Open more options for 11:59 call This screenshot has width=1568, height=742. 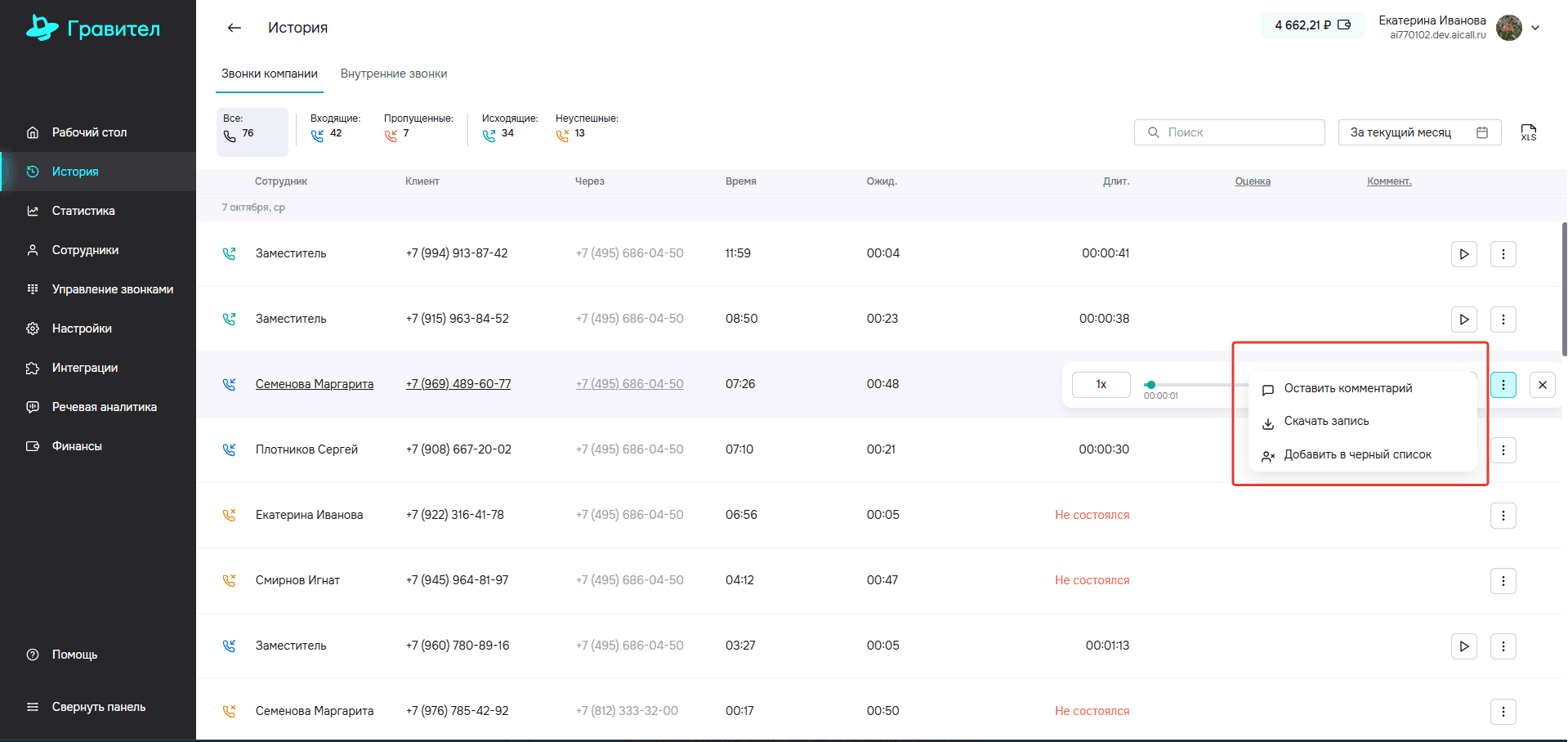coord(1503,254)
